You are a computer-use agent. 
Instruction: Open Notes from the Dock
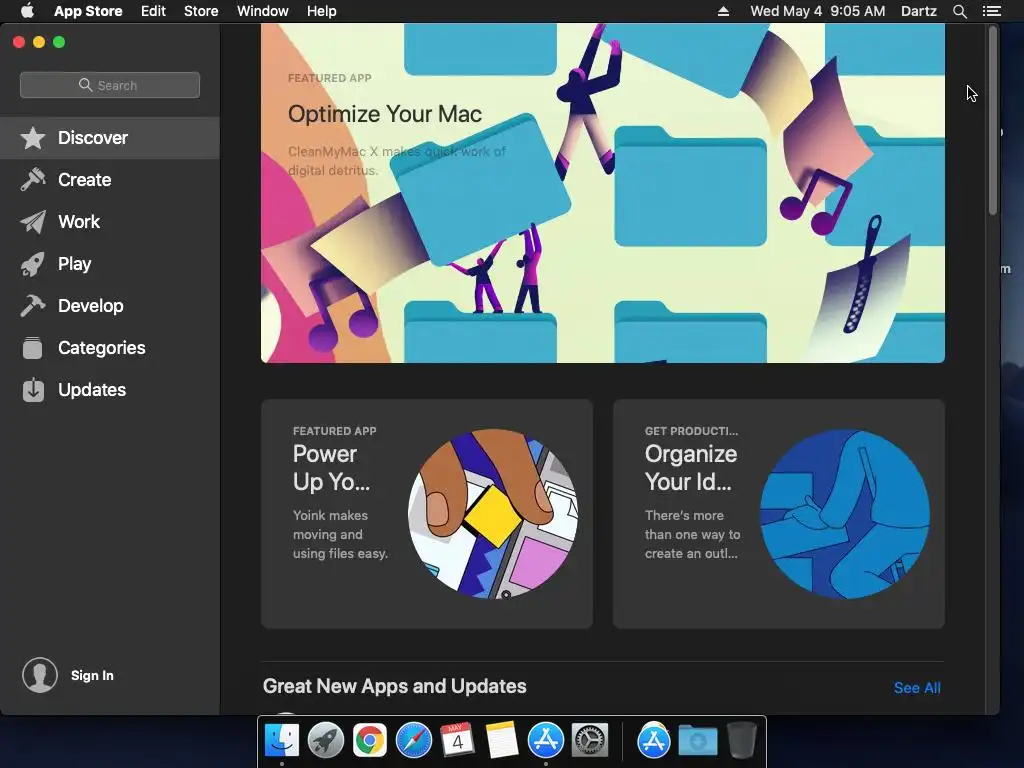[x=502, y=741]
